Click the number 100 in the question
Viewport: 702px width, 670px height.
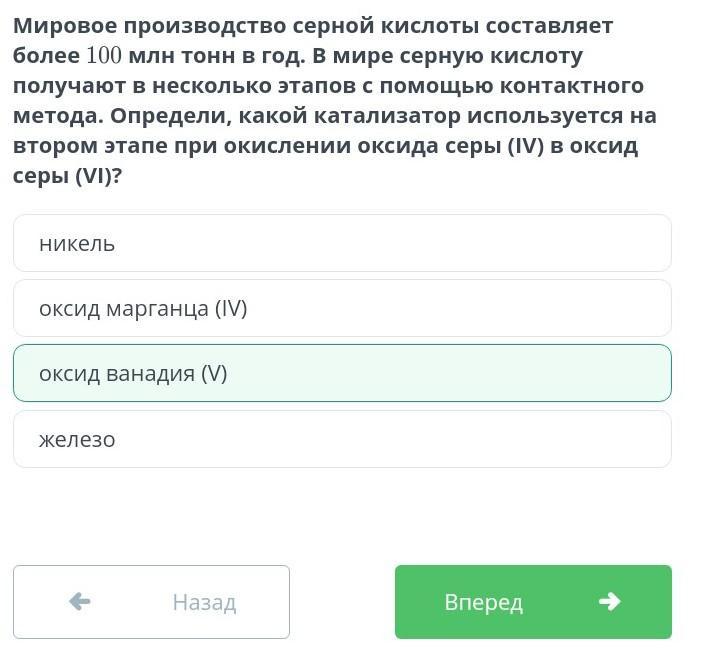(x=104, y=56)
